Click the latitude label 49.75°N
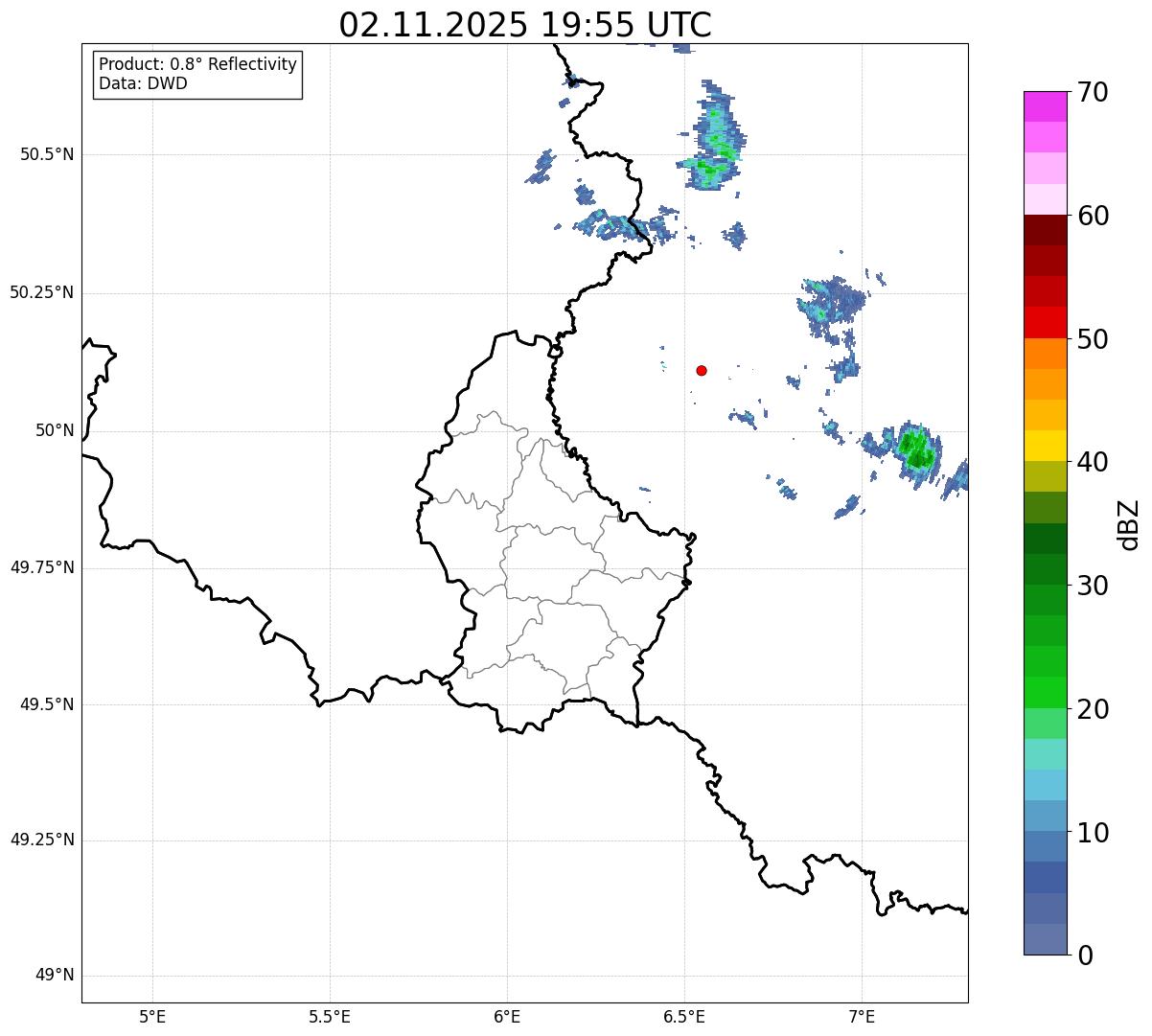The width and height of the screenshot is (1152, 1036). click(42, 567)
